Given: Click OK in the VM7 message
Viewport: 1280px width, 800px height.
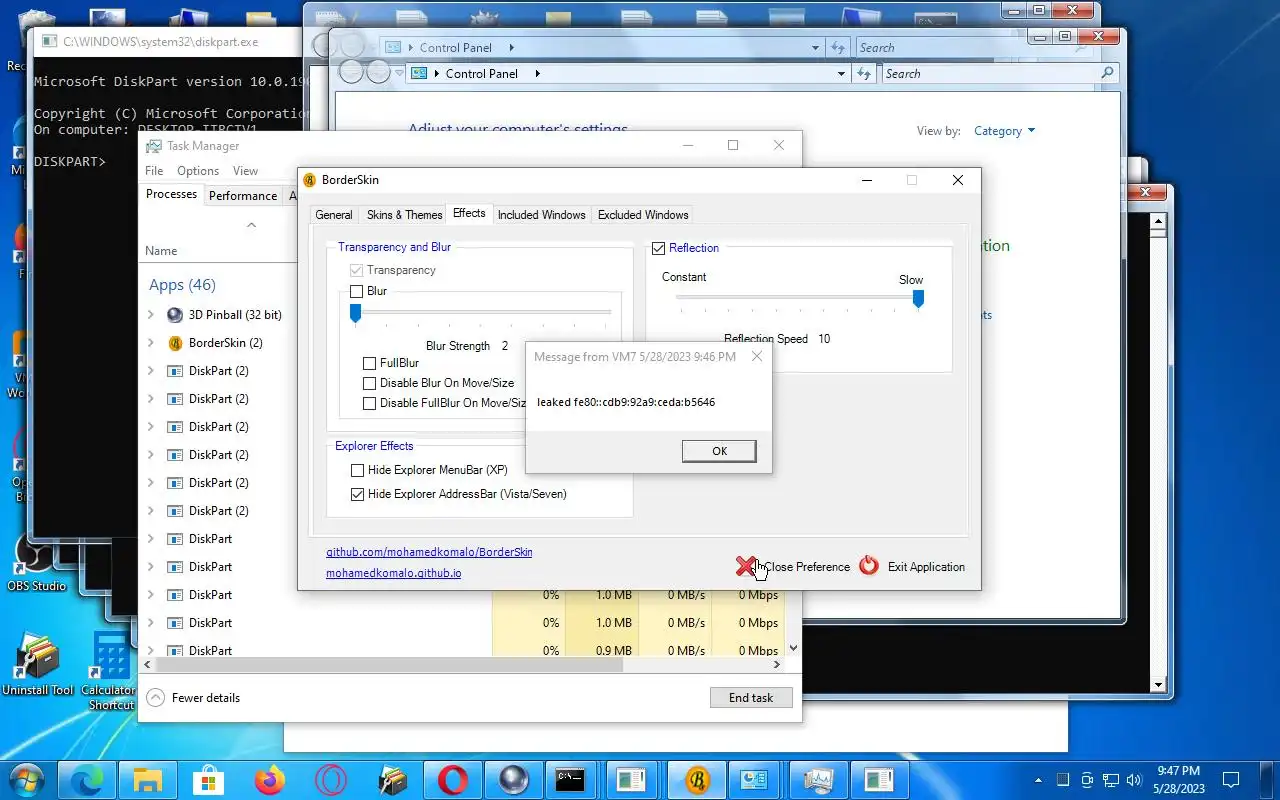Looking at the screenshot, I should 719,451.
